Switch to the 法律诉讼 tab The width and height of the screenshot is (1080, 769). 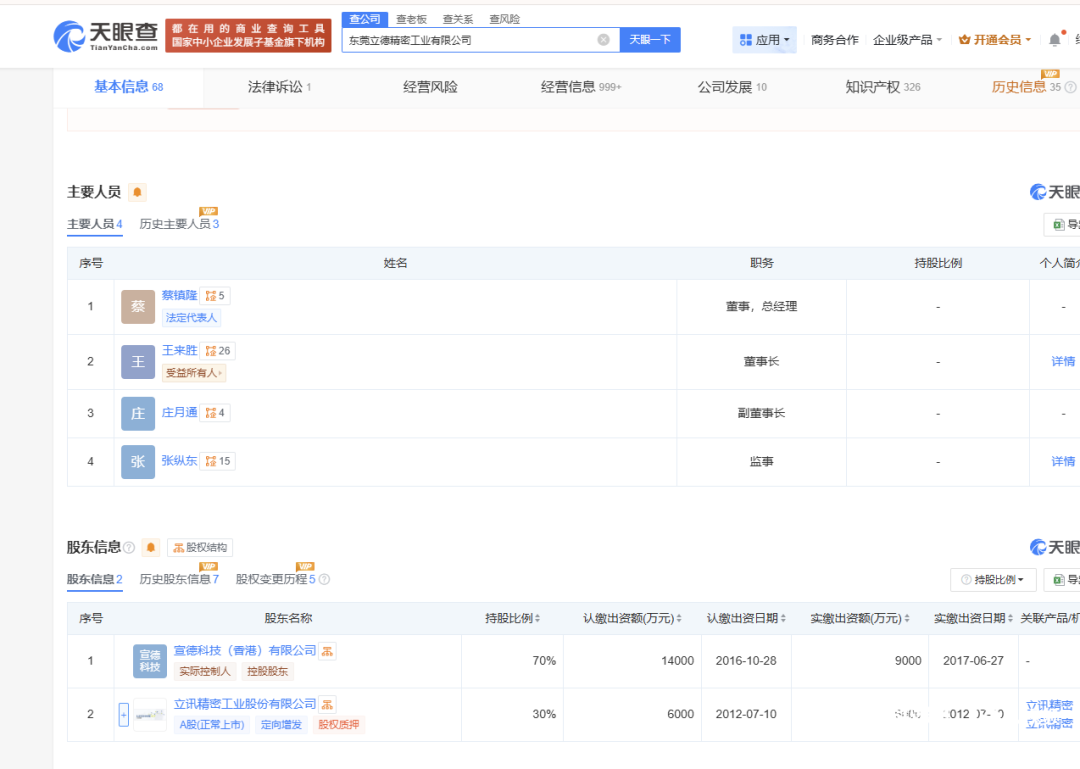pyautogui.click(x=280, y=87)
